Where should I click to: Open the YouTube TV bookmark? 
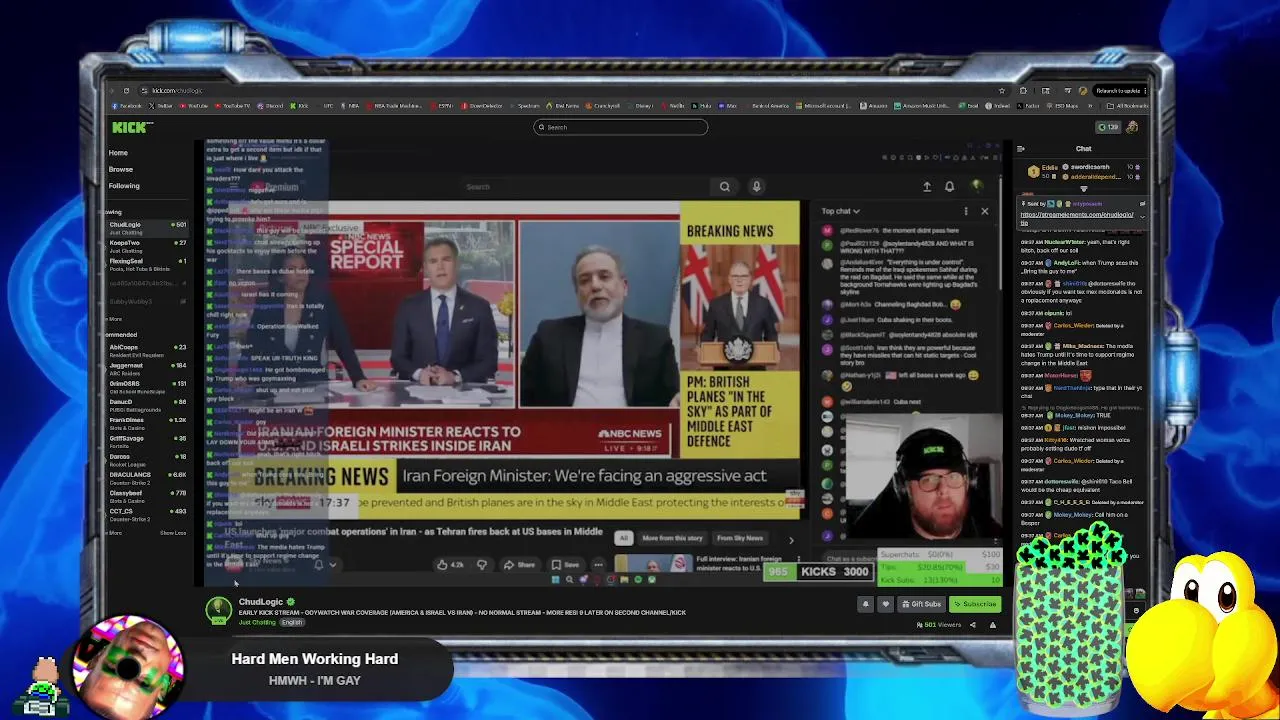pos(233,105)
